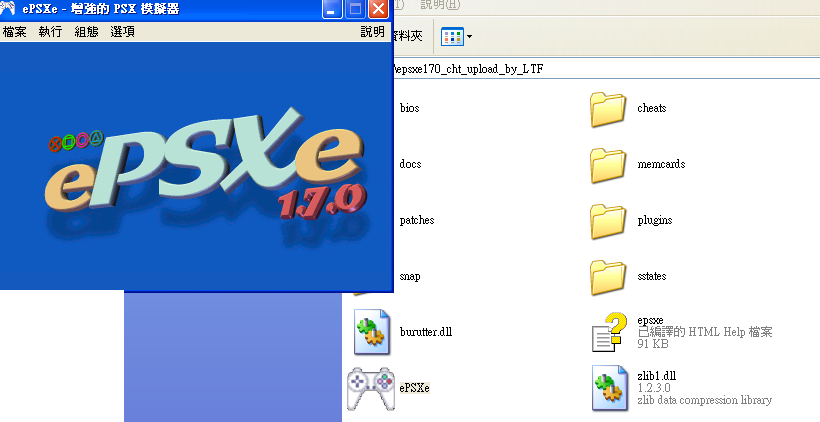Image resolution: width=820 pixels, height=422 pixels.
Task: Click the sstates folder label
Action: [x=652, y=276]
